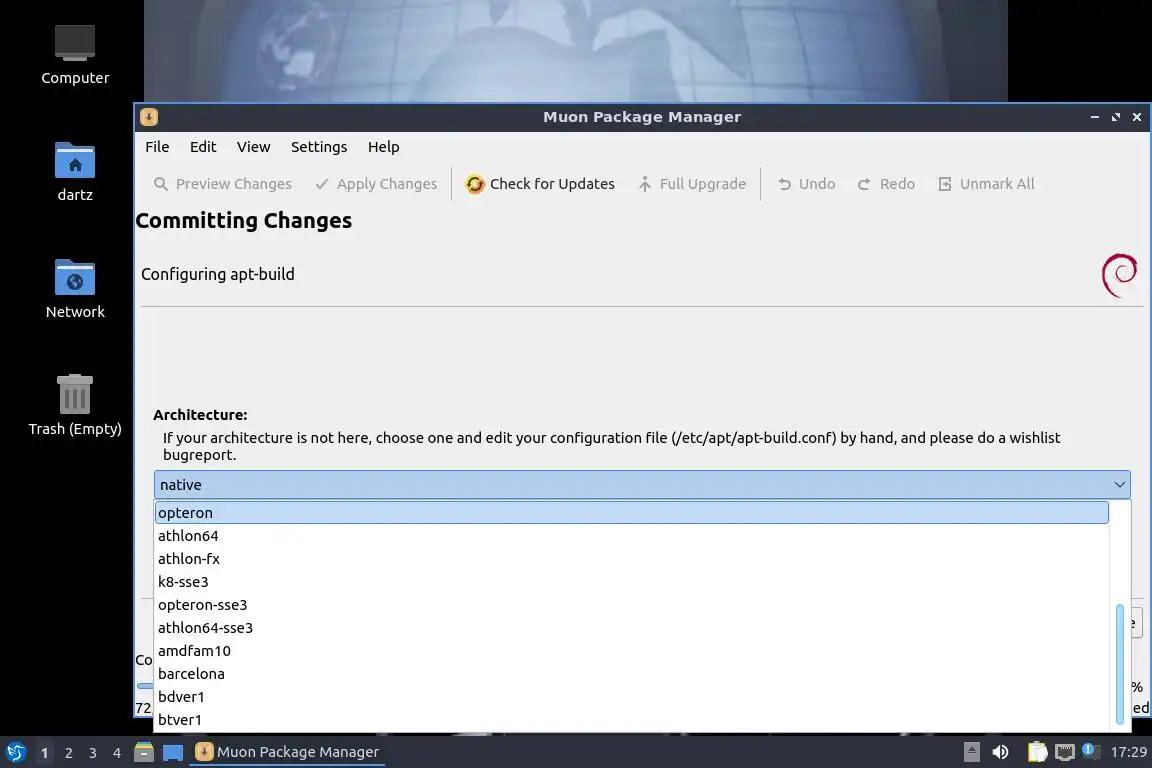Screen dimensions: 1152x768
Task: Click Check for Updates
Action: [540, 184]
